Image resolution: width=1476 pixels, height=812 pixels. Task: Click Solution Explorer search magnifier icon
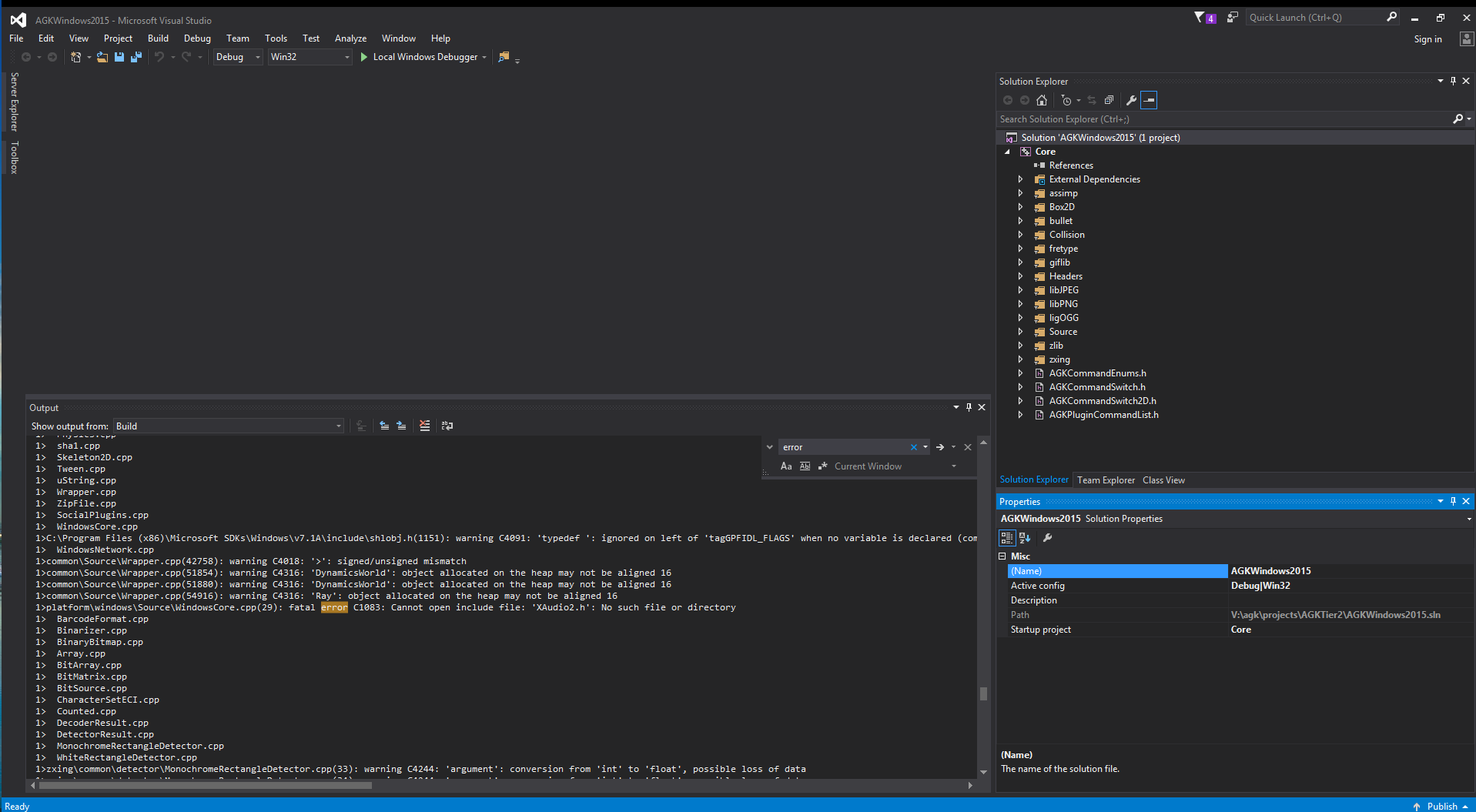(1458, 119)
